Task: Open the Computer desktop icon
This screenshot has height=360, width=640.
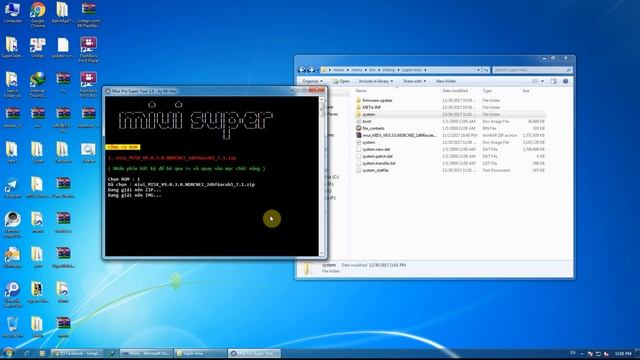Action: (x=12, y=12)
